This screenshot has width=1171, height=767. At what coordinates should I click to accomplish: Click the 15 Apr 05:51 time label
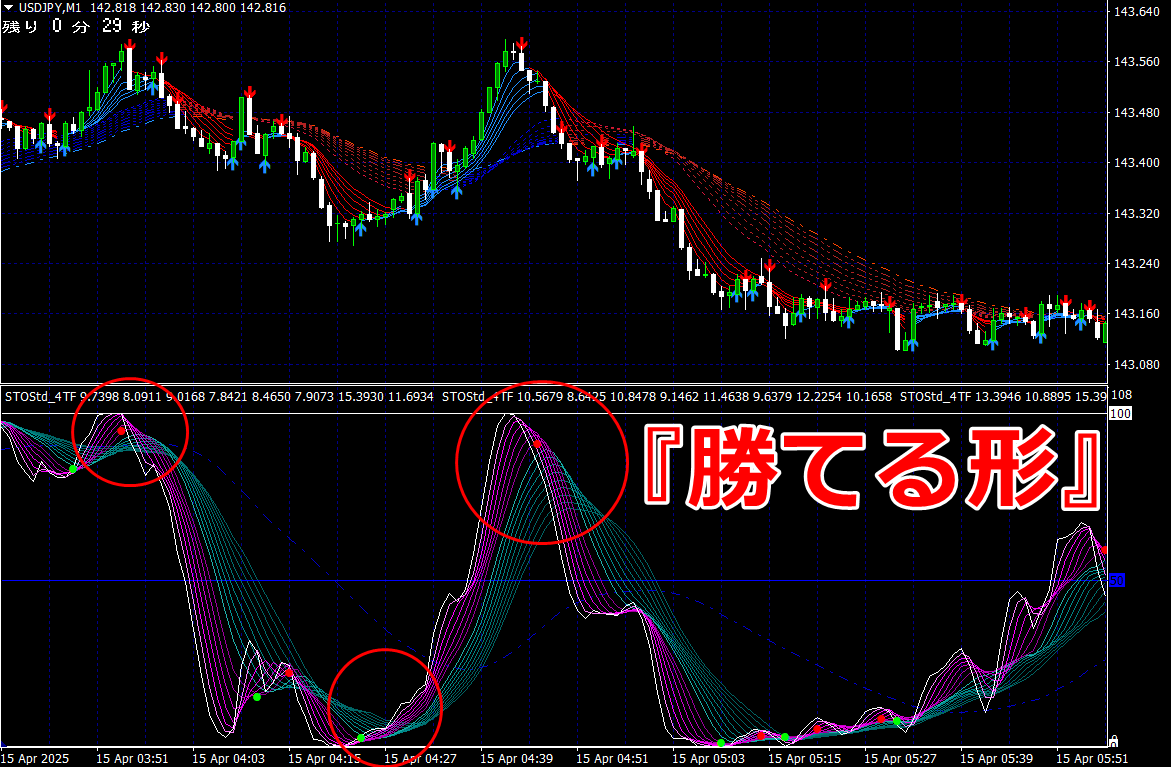click(1092, 759)
